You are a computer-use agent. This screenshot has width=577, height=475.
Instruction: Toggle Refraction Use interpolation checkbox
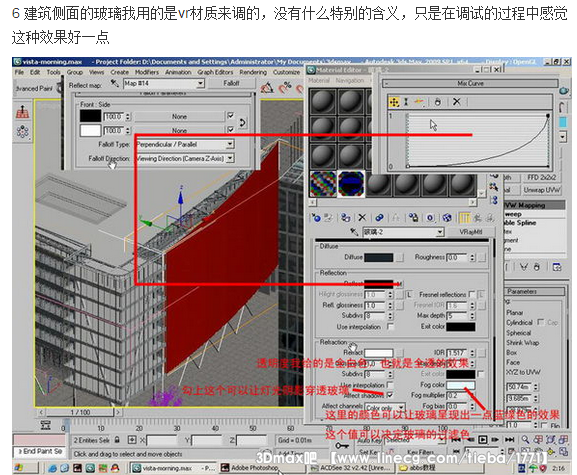point(390,385)
